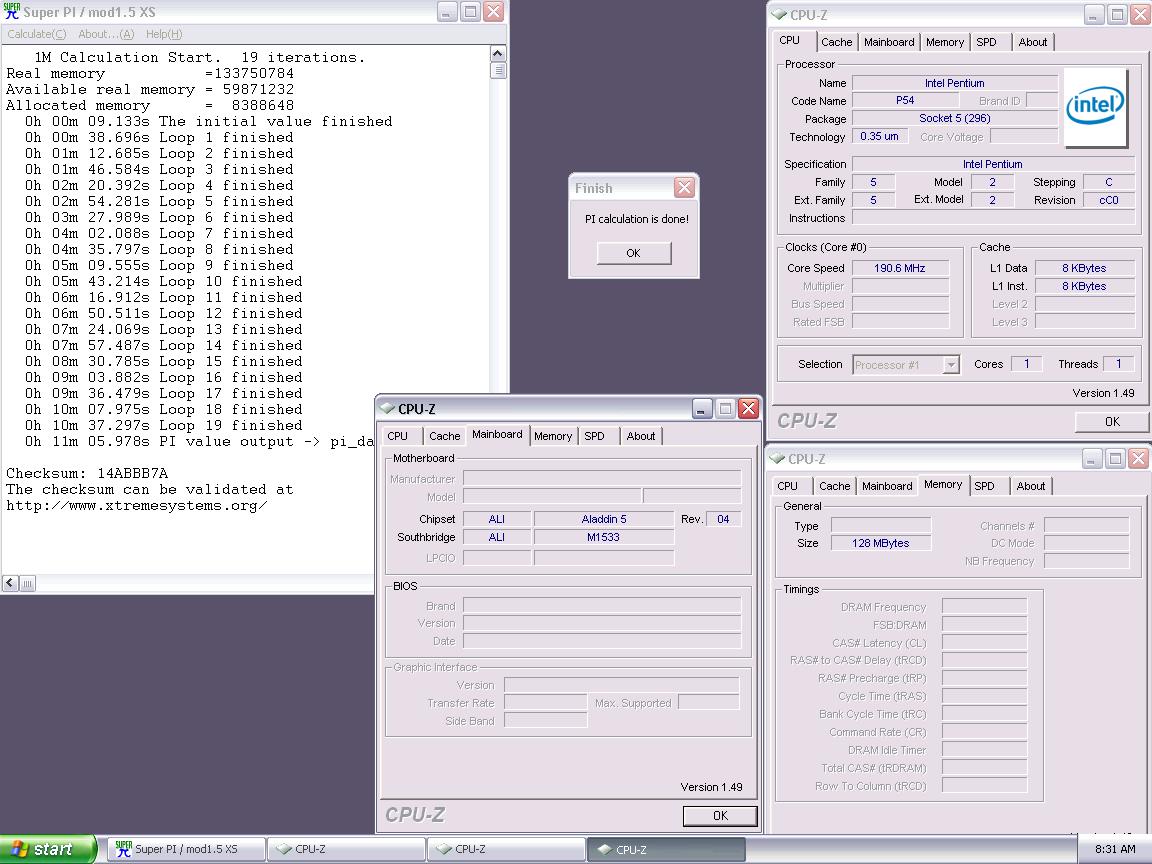Click OK in the Finish dialog

tap(633, 253)
